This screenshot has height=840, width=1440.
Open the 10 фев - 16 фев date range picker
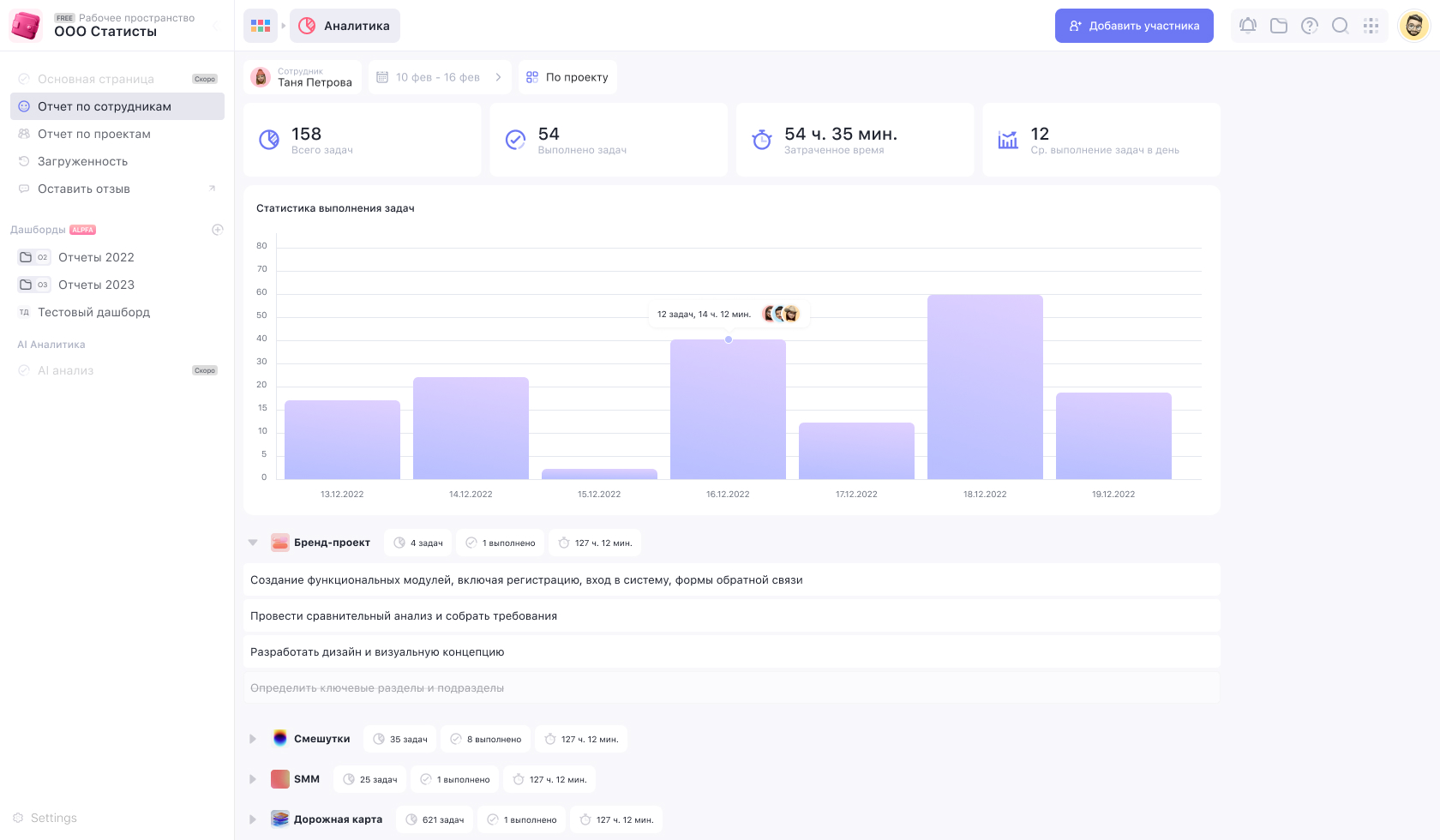pos(440,77)
